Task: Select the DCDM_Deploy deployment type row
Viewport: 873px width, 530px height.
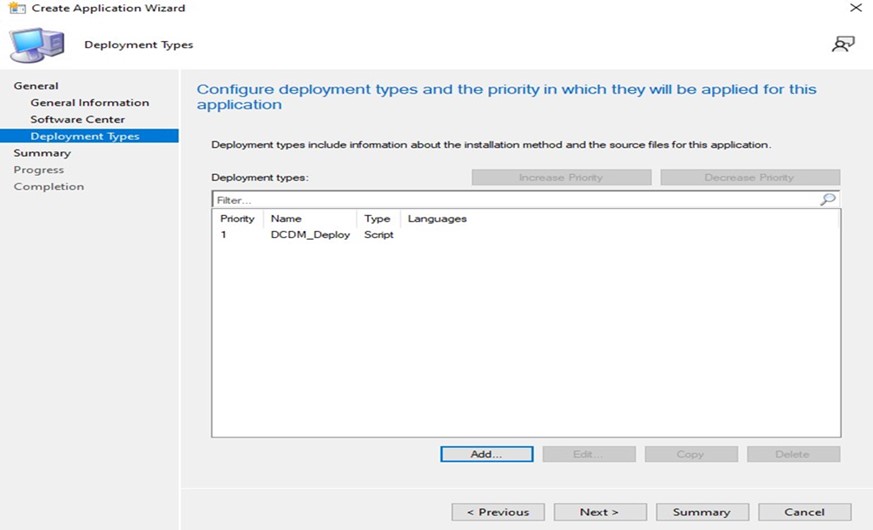Action: click(310, 235)
